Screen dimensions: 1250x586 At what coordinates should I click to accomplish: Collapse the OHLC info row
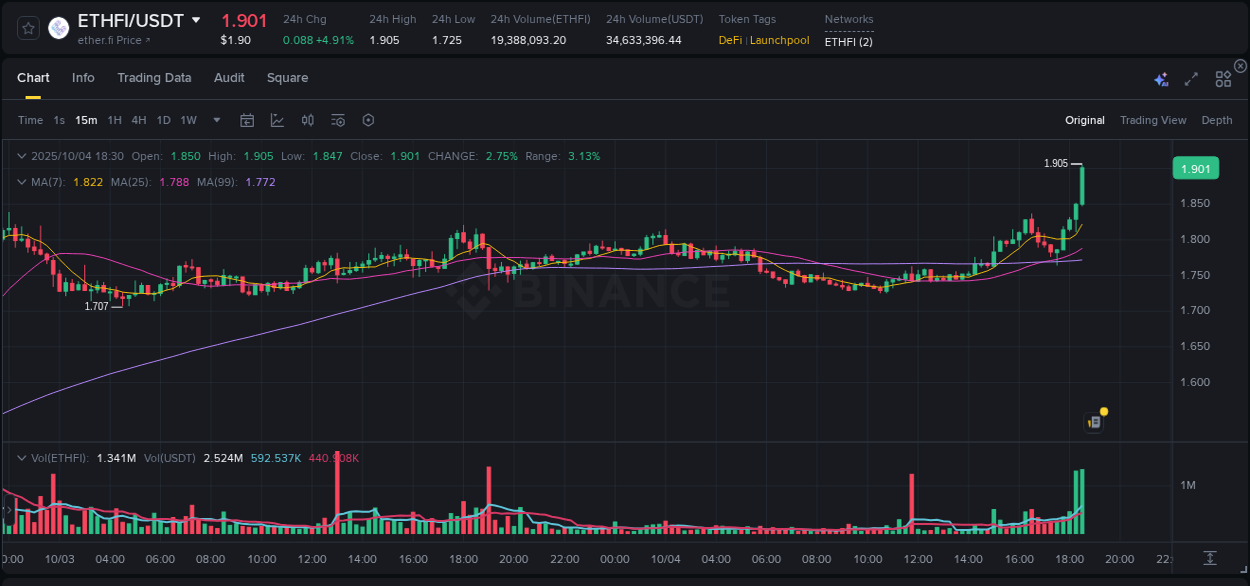click(22, 156)
